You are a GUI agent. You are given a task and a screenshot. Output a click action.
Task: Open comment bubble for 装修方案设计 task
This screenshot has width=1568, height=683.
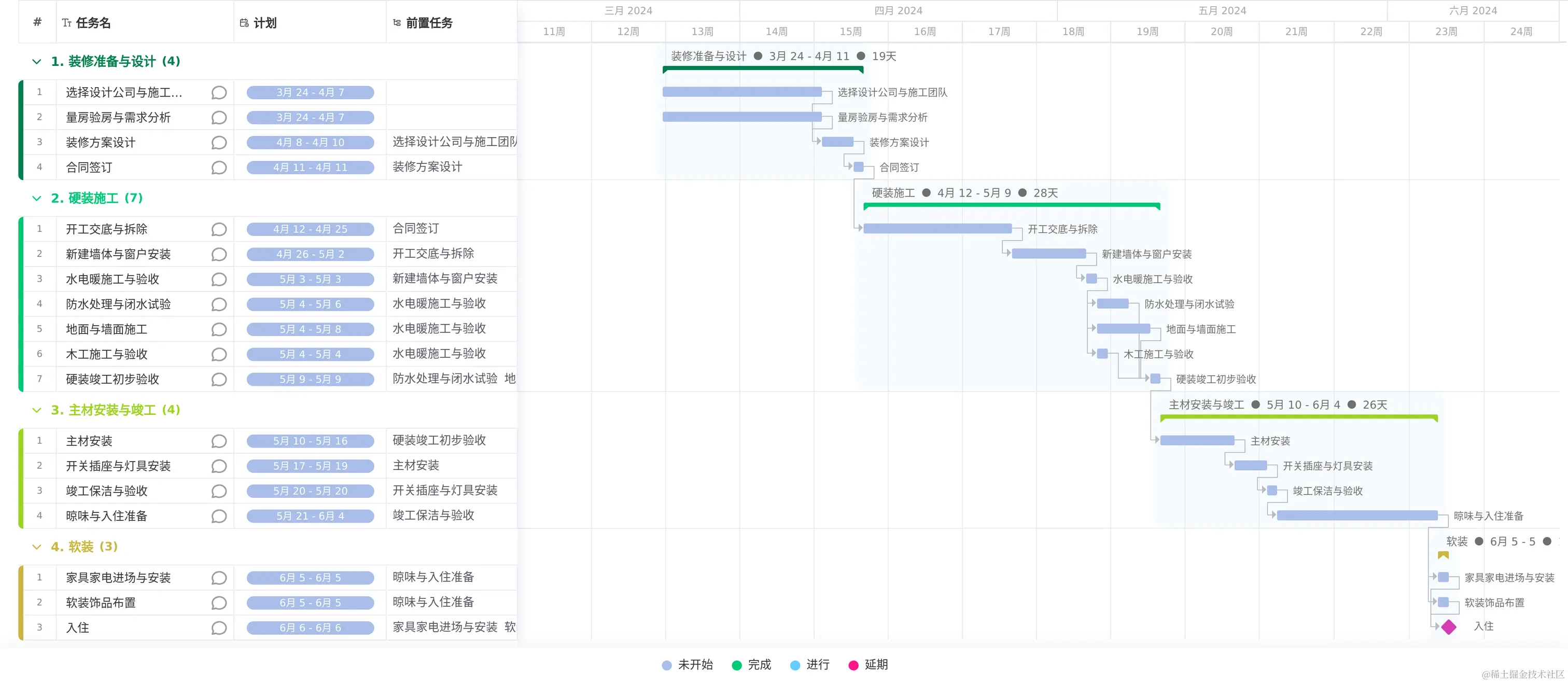(x=219, y=143)
